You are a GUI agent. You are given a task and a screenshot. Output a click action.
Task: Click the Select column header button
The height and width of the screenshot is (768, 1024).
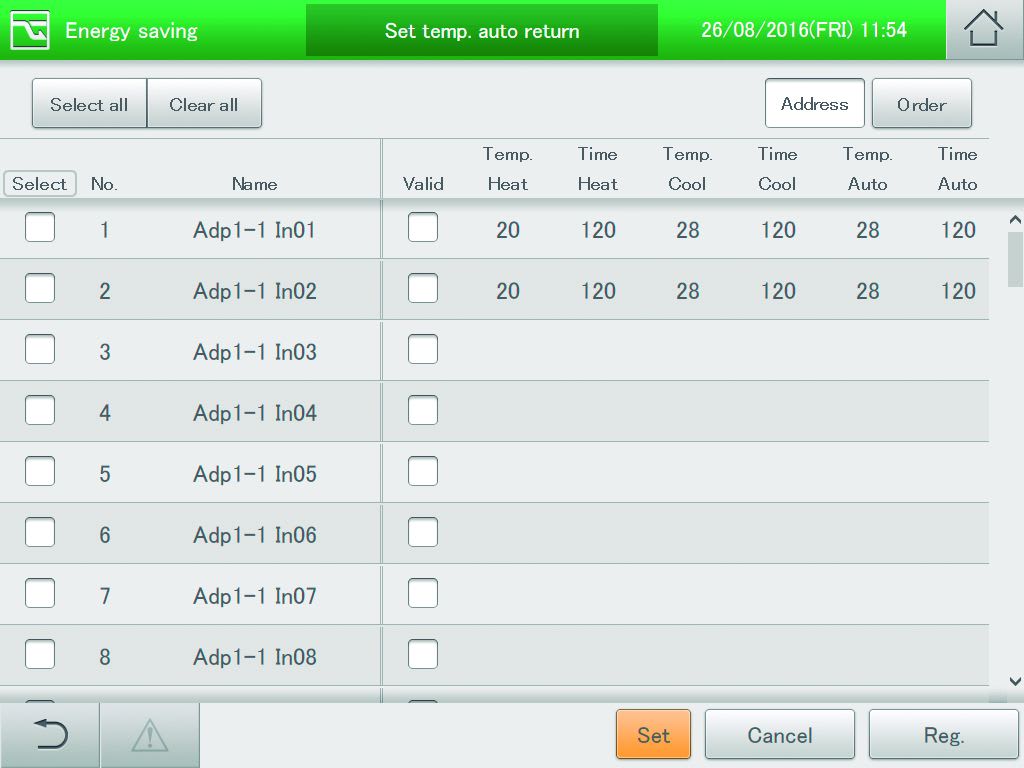(x=40, y=184)
